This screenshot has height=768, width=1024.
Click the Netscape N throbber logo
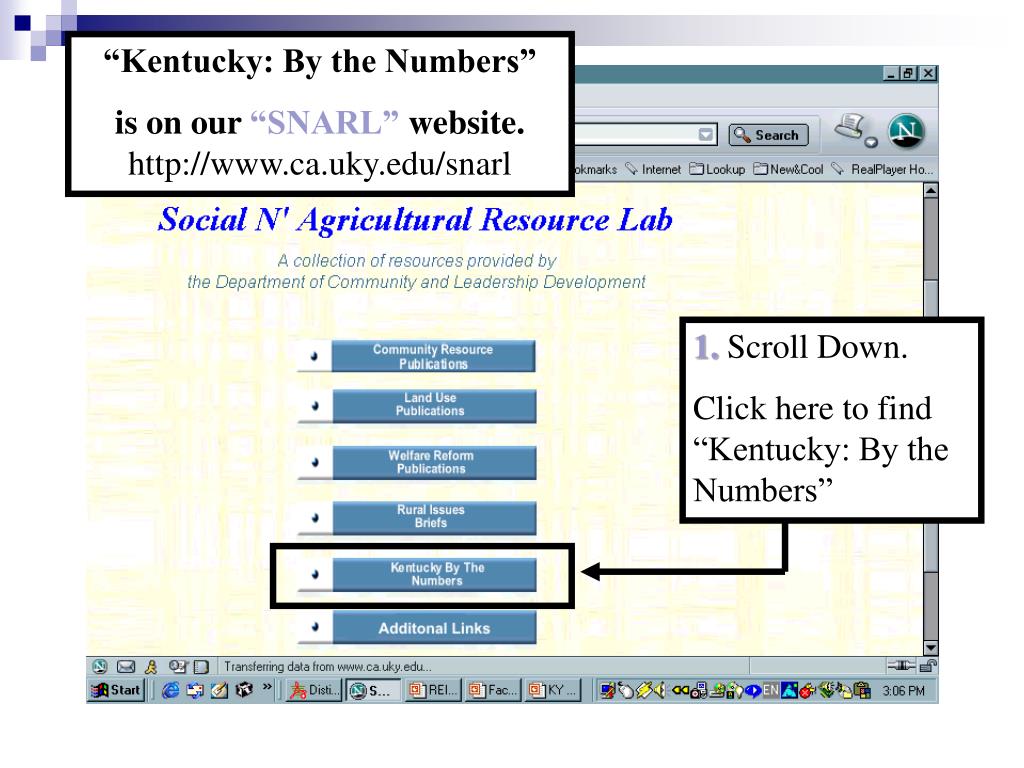906,131
